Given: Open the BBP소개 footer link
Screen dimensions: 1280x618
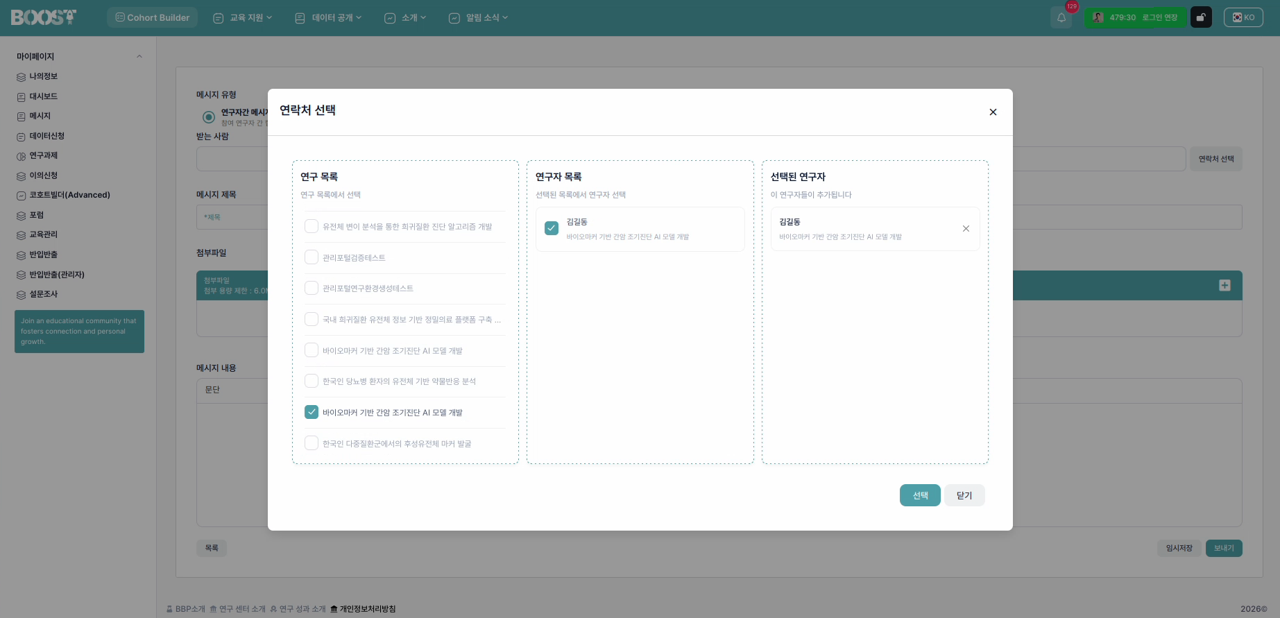Looking at the screenshot, I should (186, 608).
